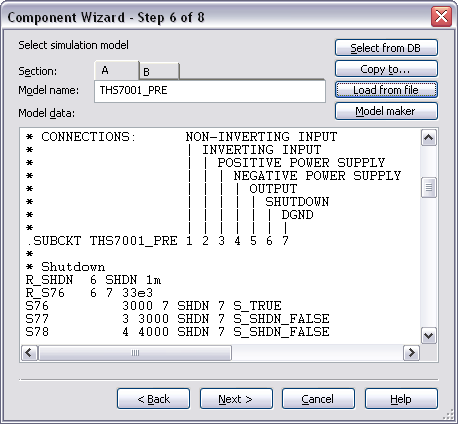458x424 pixels.
Task: Open the Copy to... dialog
Action: (386, 69)
